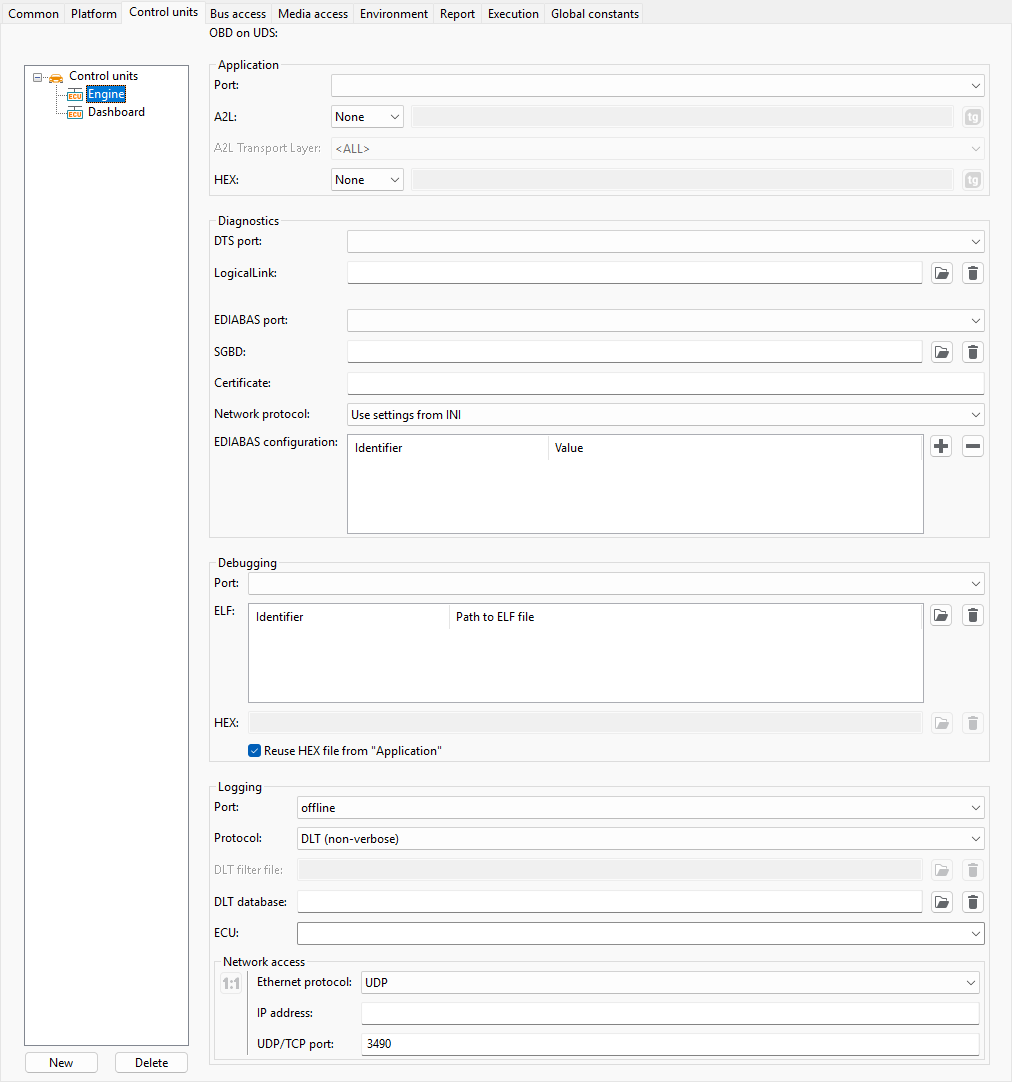
Task: Open the Debugging Port dropdown
Action: coord(616,583)
